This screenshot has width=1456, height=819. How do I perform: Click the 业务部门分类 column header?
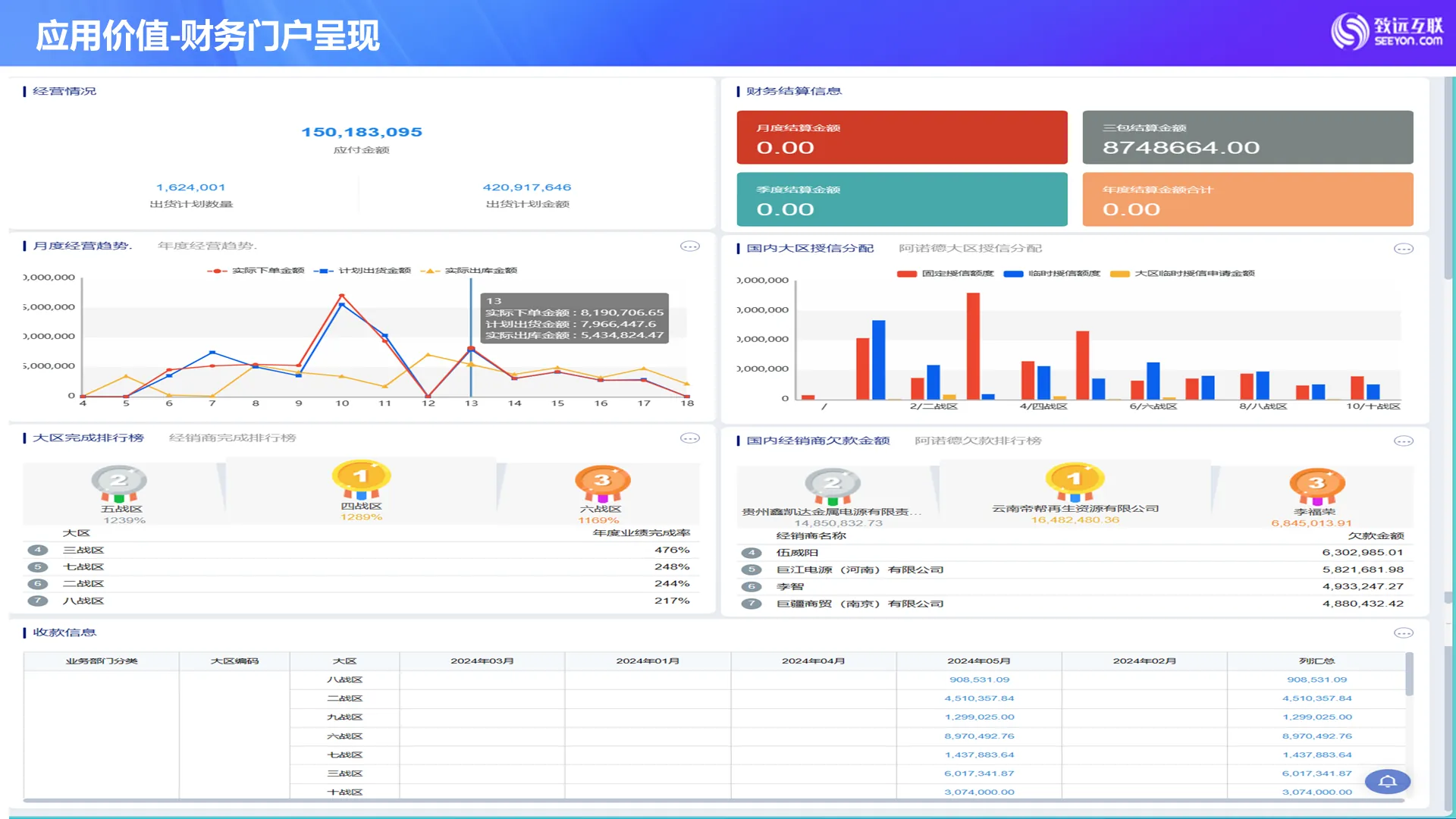[102, 661]
